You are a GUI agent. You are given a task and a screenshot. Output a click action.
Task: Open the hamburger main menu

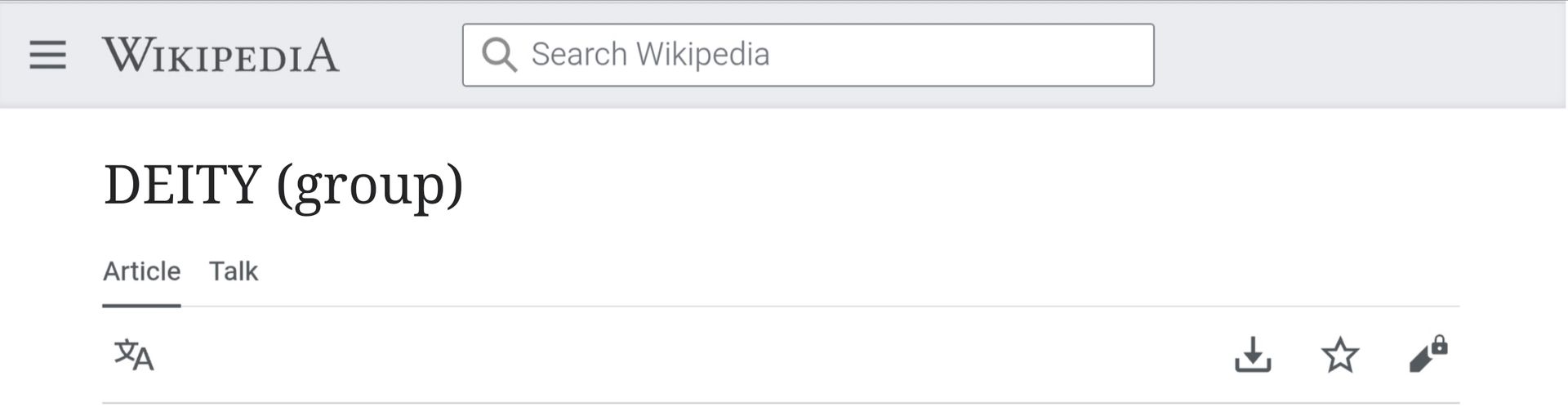pos(47,55)
